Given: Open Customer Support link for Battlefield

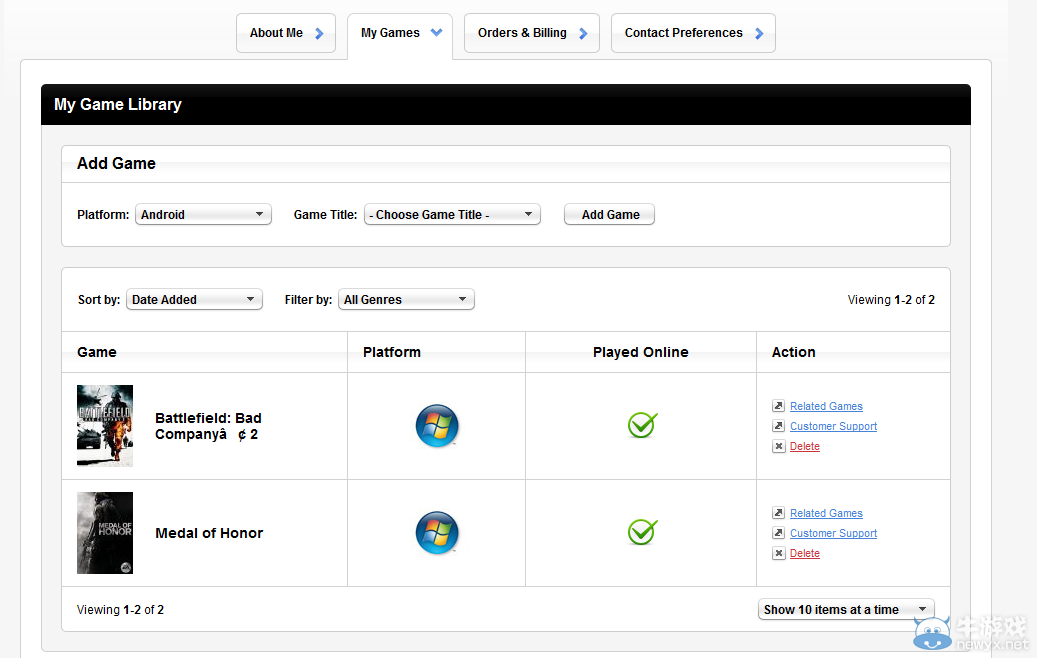Looking at the screenshot, I should (833, 427).
